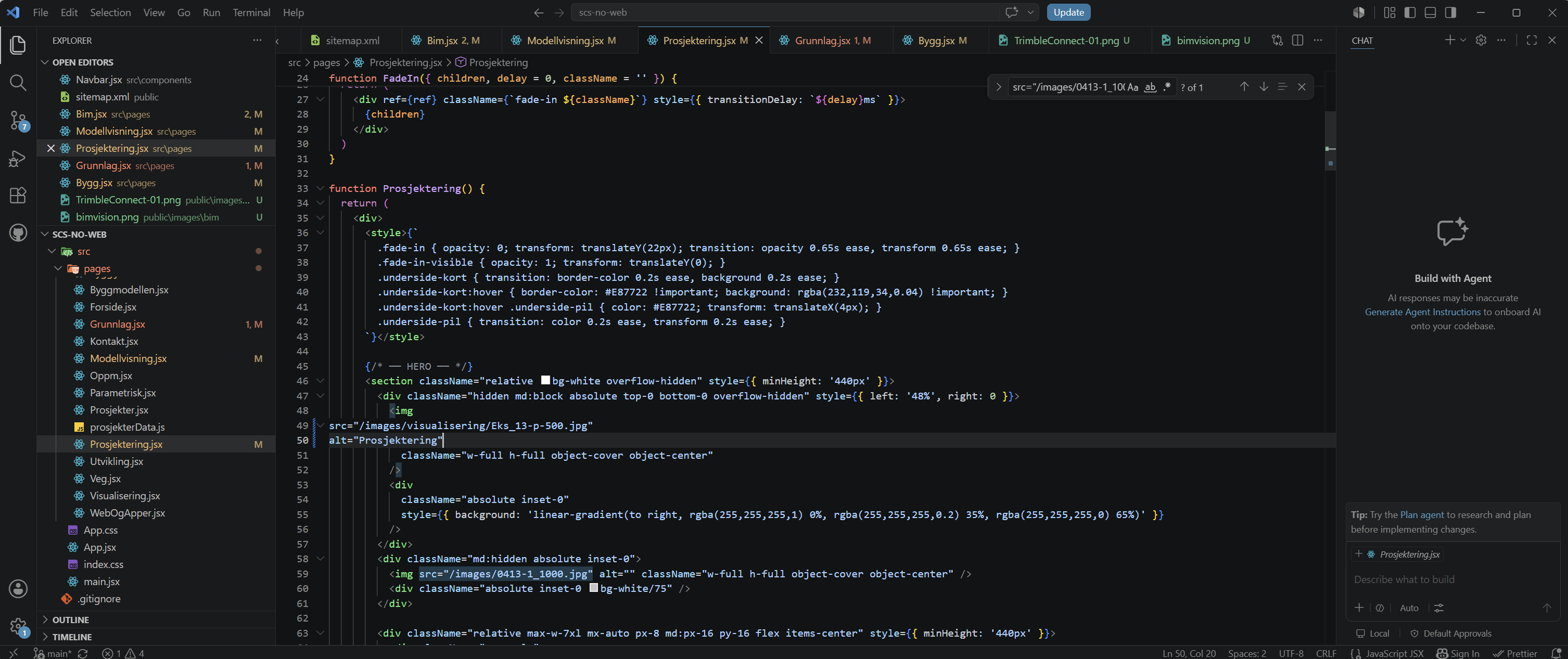Image resolution: width=1568 pixels, height=659 pixels.
Task: Go forward with the navigation arrow
Action: pos(559,12)
